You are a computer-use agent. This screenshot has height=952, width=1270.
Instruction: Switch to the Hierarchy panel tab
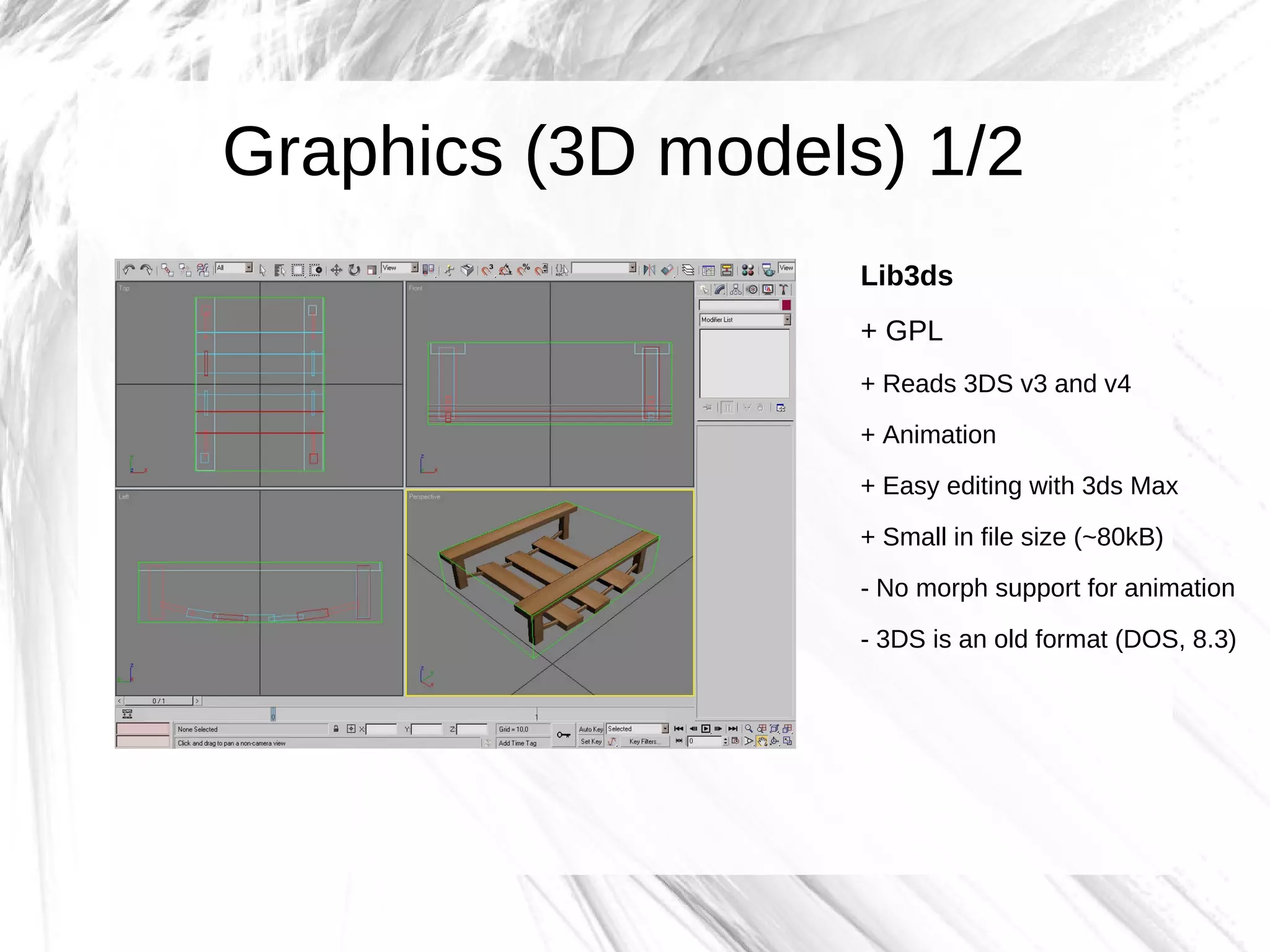coord(735,290)
